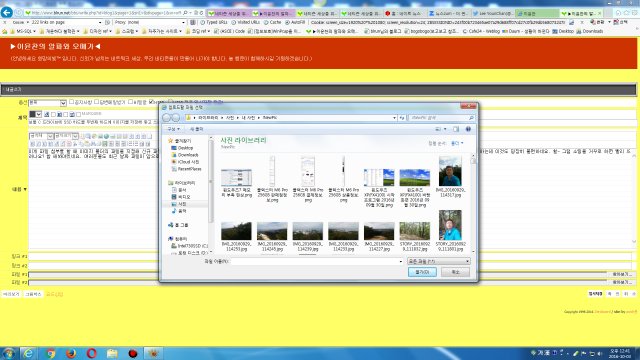Open Desktop in the favorites sidebar
The height and width of the screenshot is (360, 640).
185,148
